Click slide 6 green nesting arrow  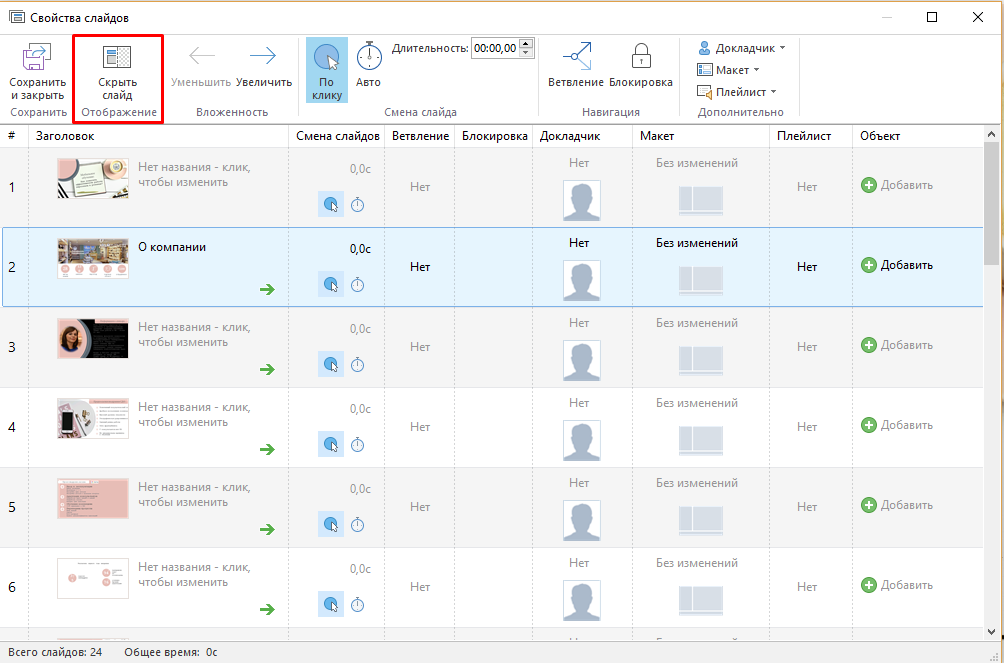click(x=267, y=610)
